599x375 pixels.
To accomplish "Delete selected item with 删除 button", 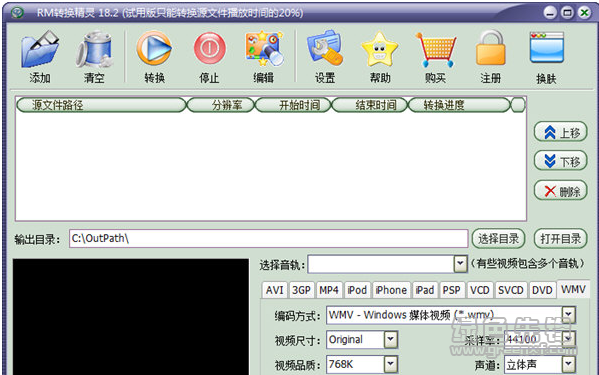I will (560, 190).
